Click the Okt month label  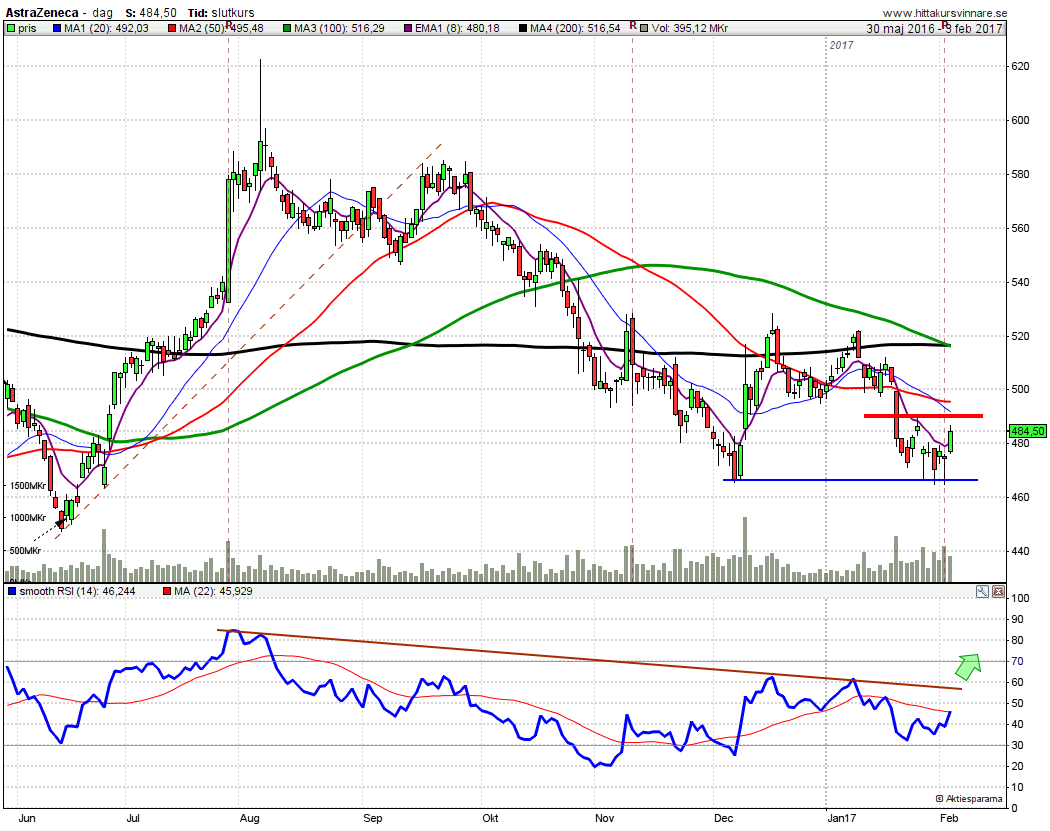pos(490,818)
